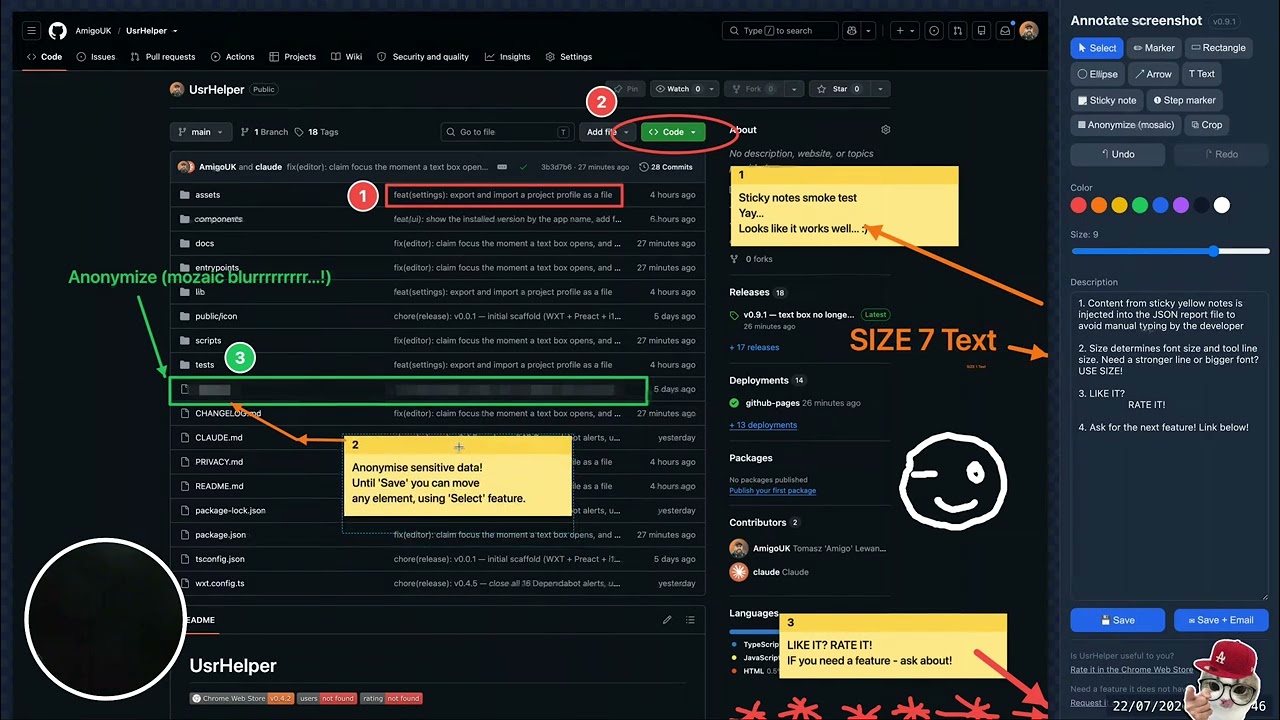Click the About section gear icon
The width and height of the screenshot is (1280, 720).
885,130
